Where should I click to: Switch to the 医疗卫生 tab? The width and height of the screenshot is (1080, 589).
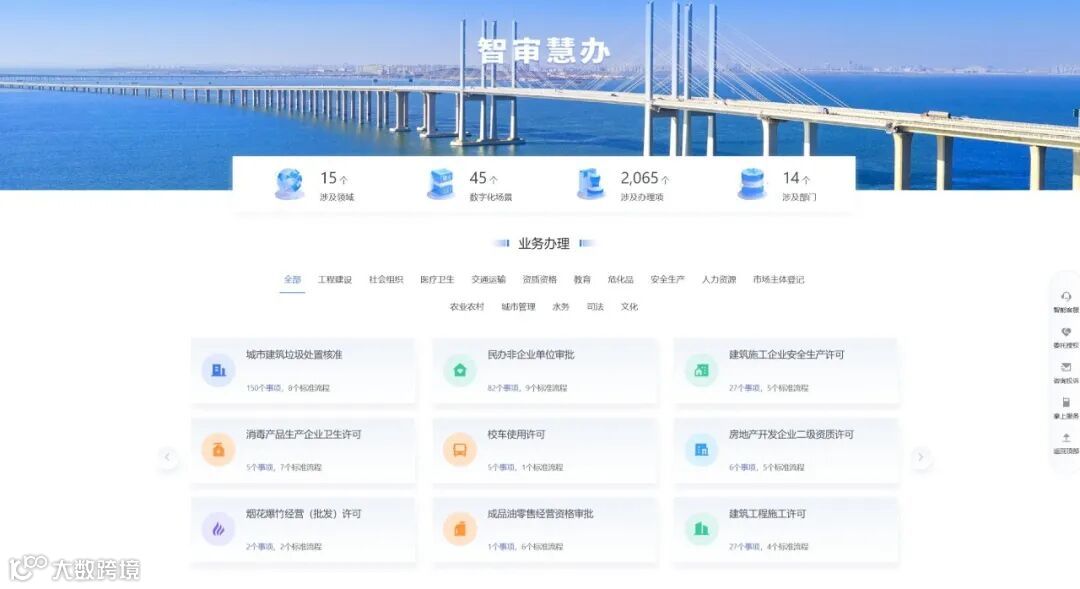click(437, 280)
